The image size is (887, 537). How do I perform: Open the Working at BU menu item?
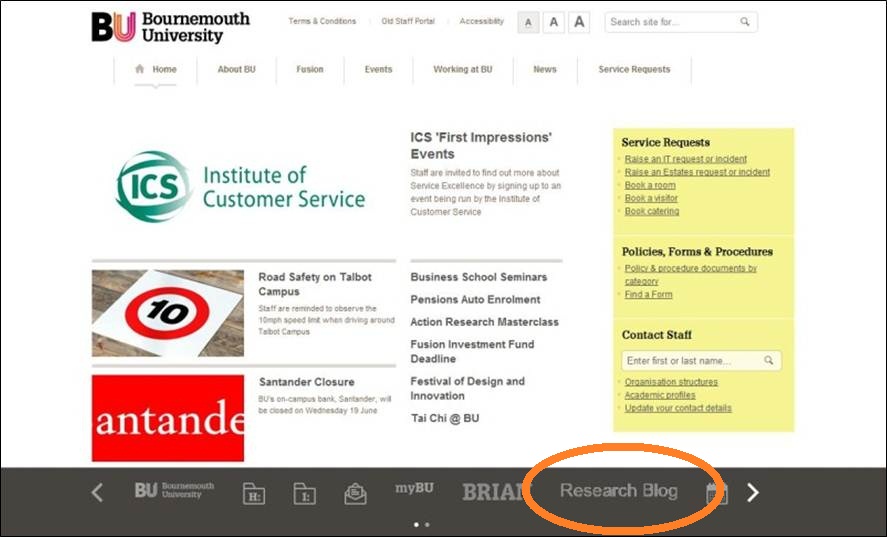(463, 69)
